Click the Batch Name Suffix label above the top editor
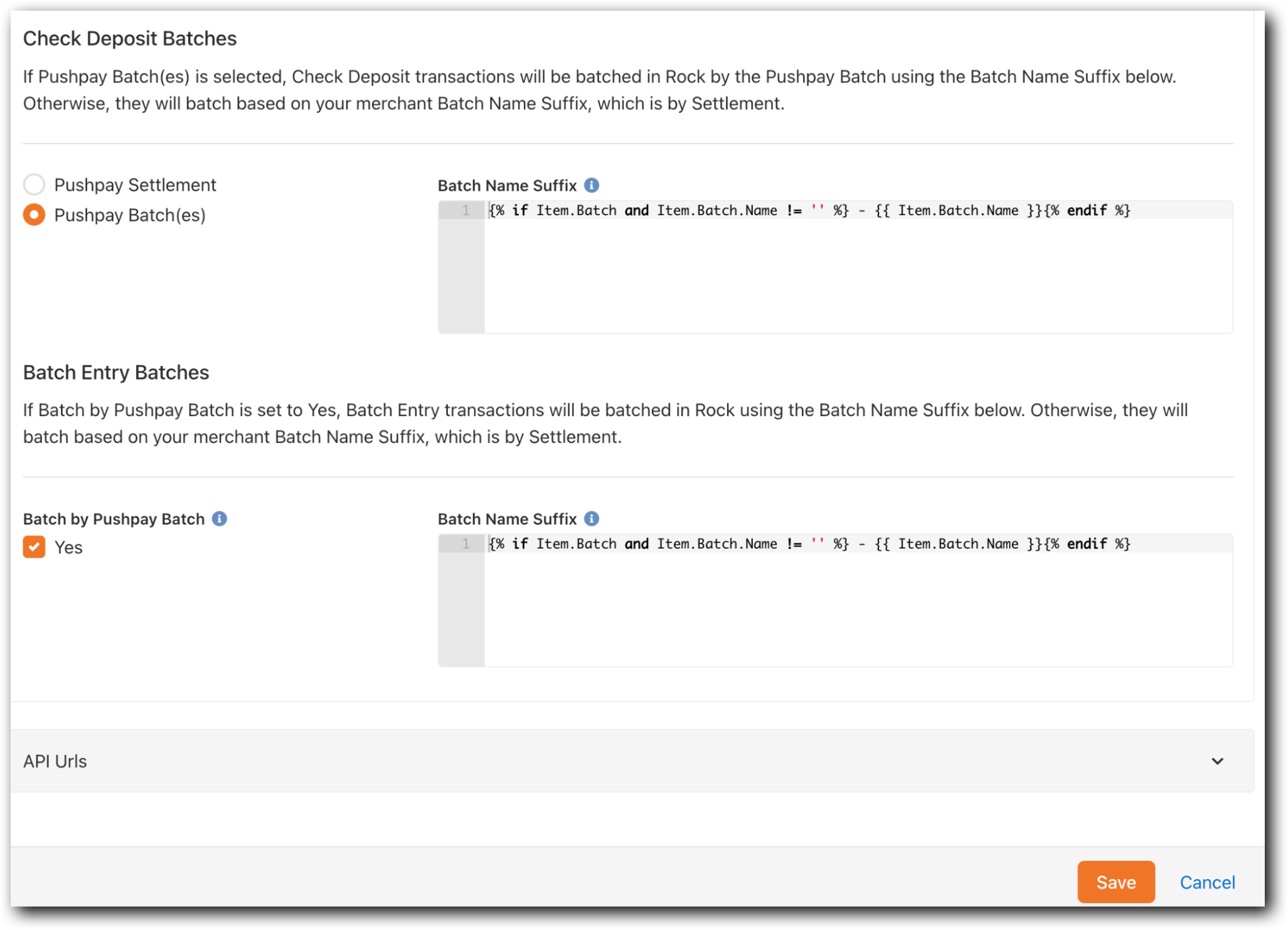The width and height of the screenshot is (1288, 930). pos(508,184)
